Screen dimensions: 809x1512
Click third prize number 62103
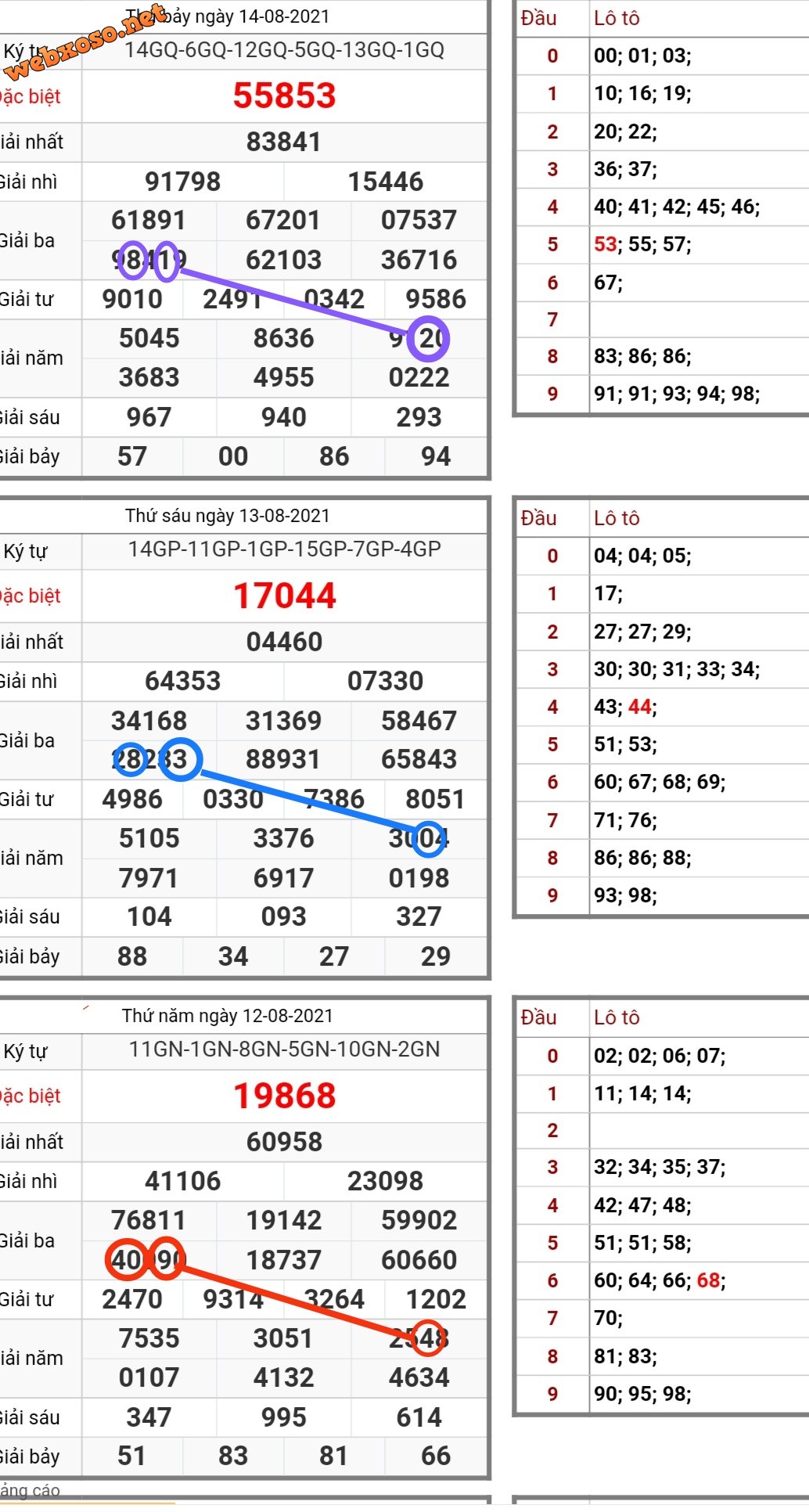283,259
